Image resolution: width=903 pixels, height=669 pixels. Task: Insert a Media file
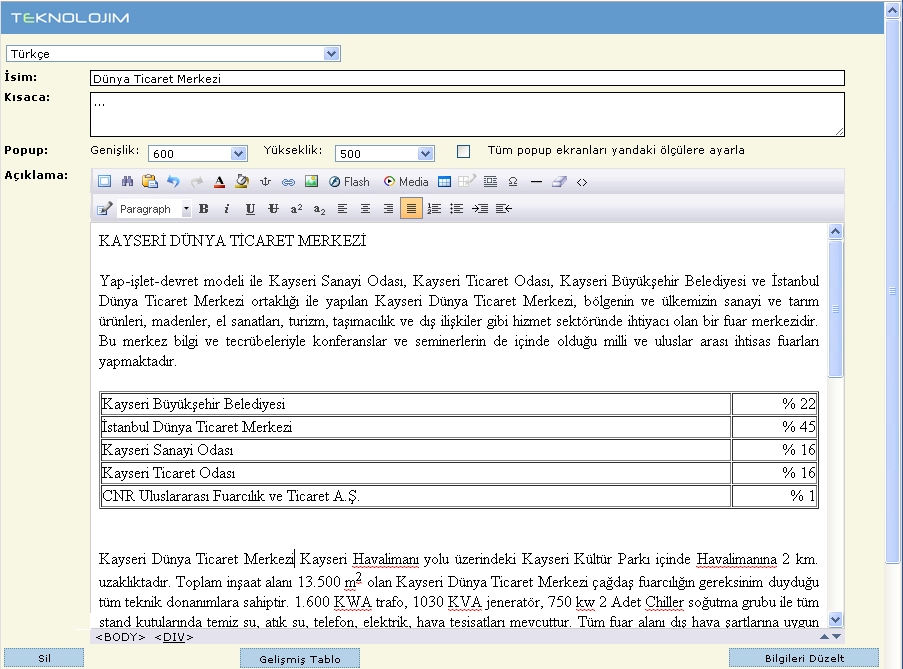406,182
